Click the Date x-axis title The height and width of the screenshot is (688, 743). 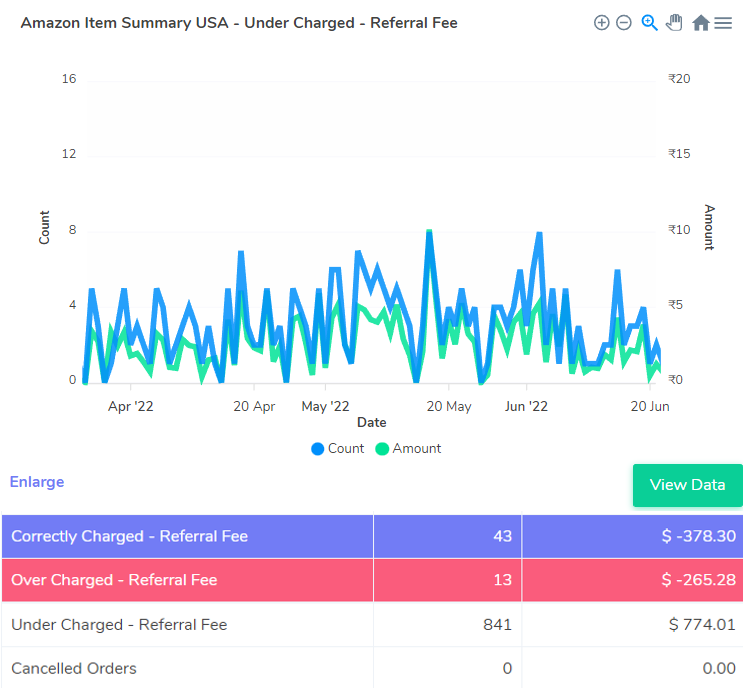[x=372, y=423]
